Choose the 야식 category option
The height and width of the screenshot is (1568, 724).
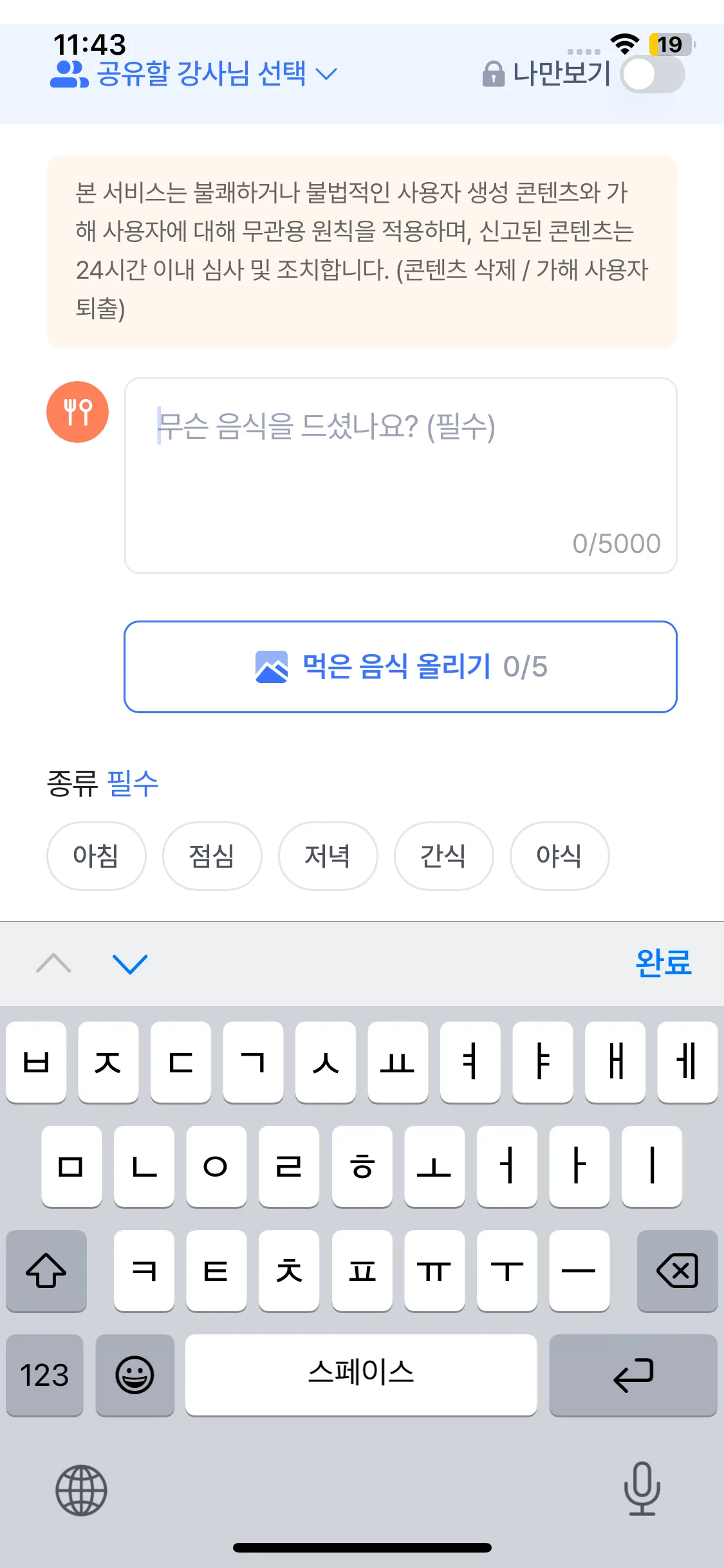[559, 855]
